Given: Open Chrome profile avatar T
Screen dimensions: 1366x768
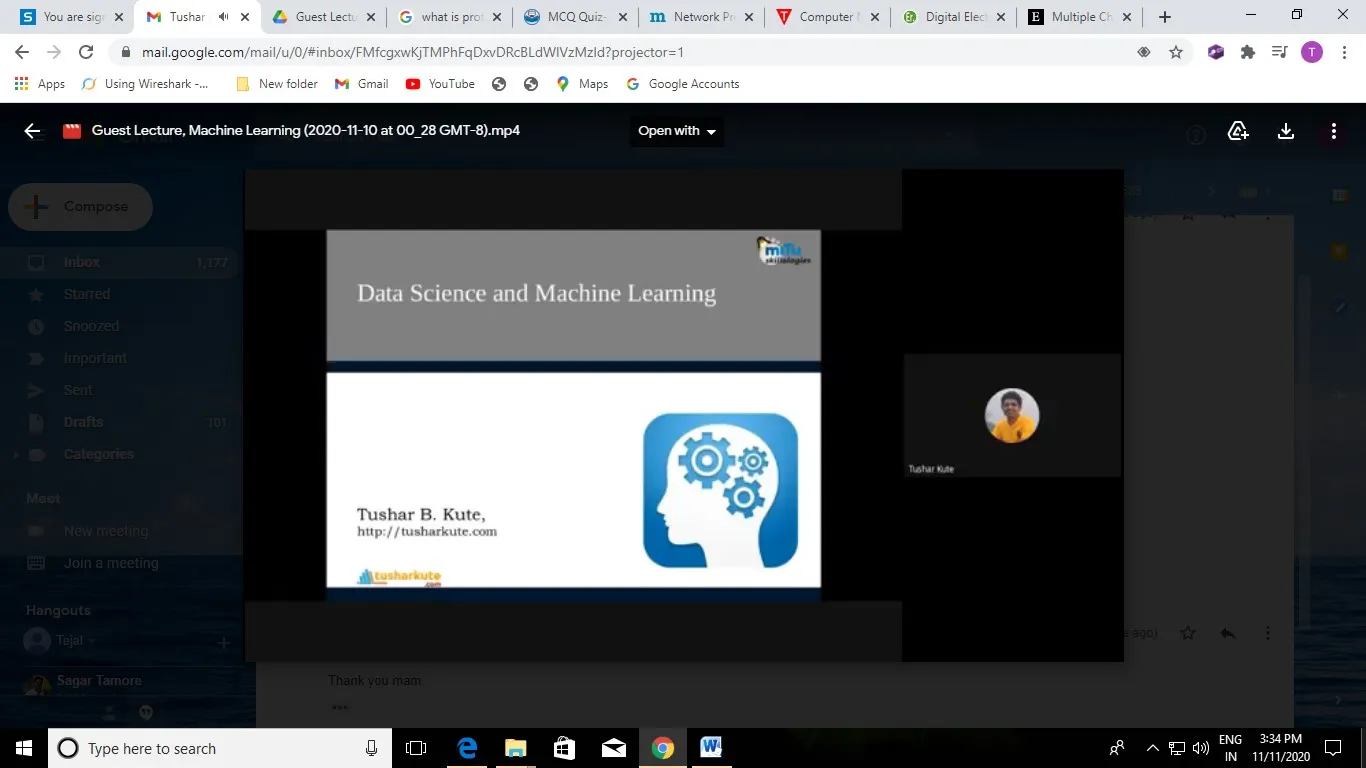Looking at the screenshot, I should (1311, 52).
